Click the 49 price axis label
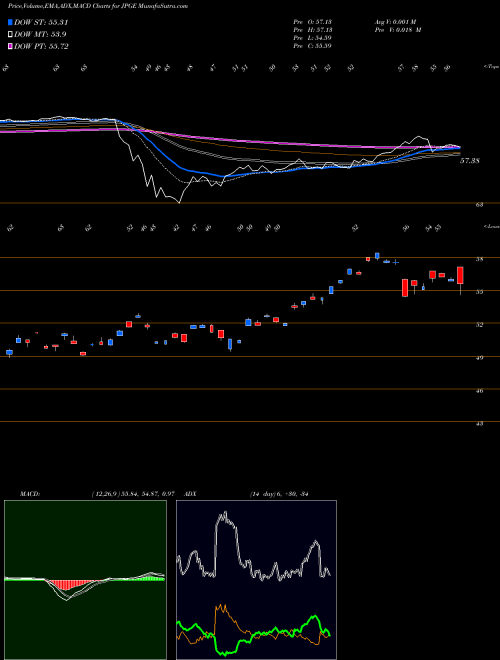The height and width of the screenshot is (660, 500). 479,358
